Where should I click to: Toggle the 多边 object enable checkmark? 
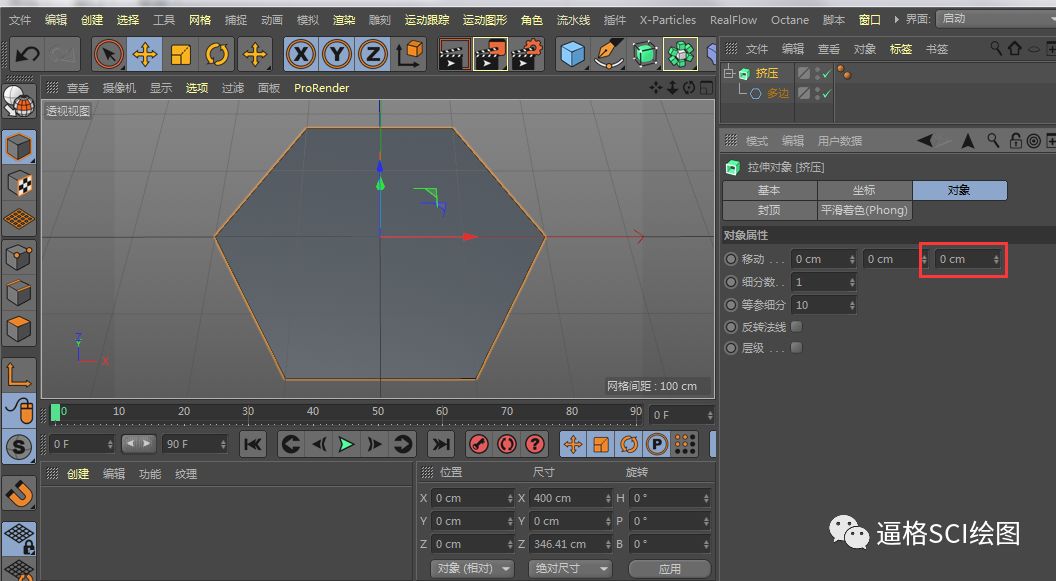pos(827,94)
